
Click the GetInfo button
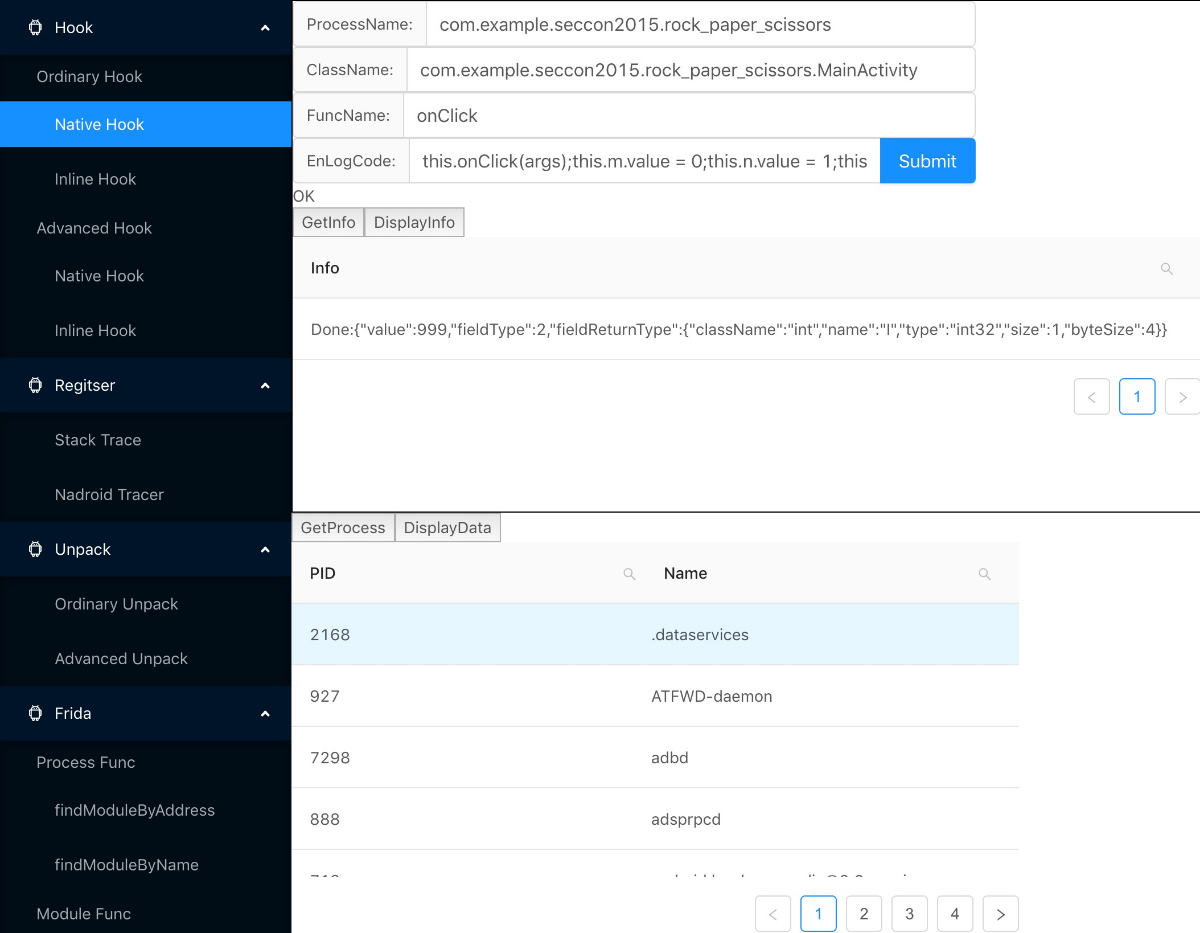(328, 223)
